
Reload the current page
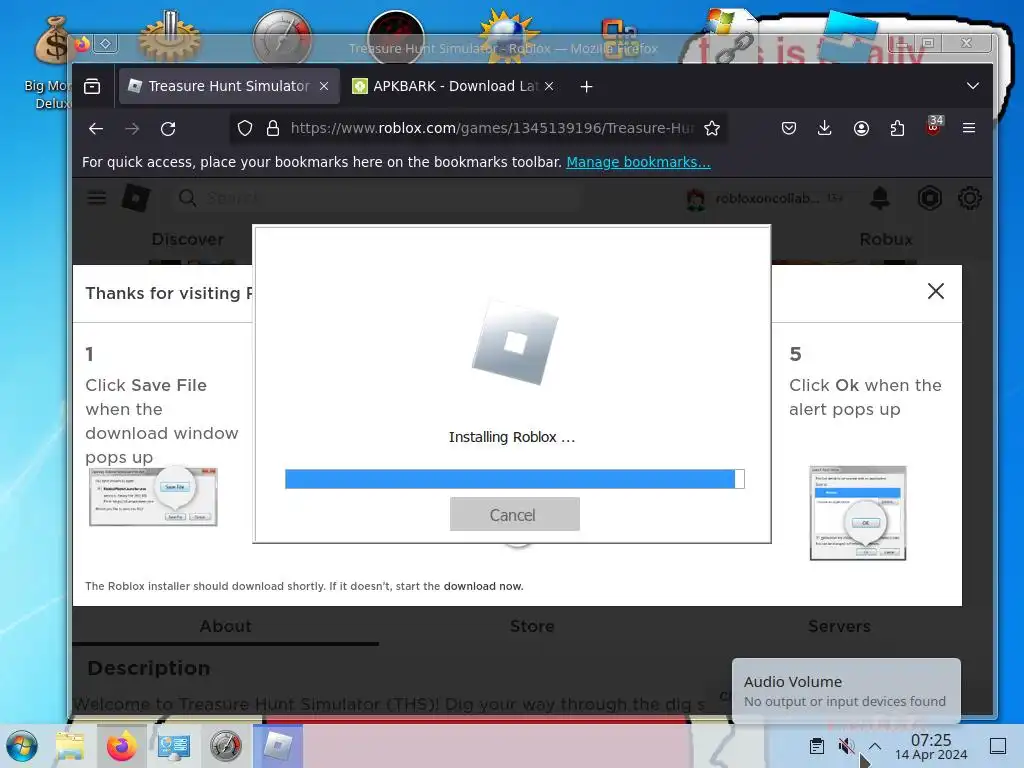168,129
